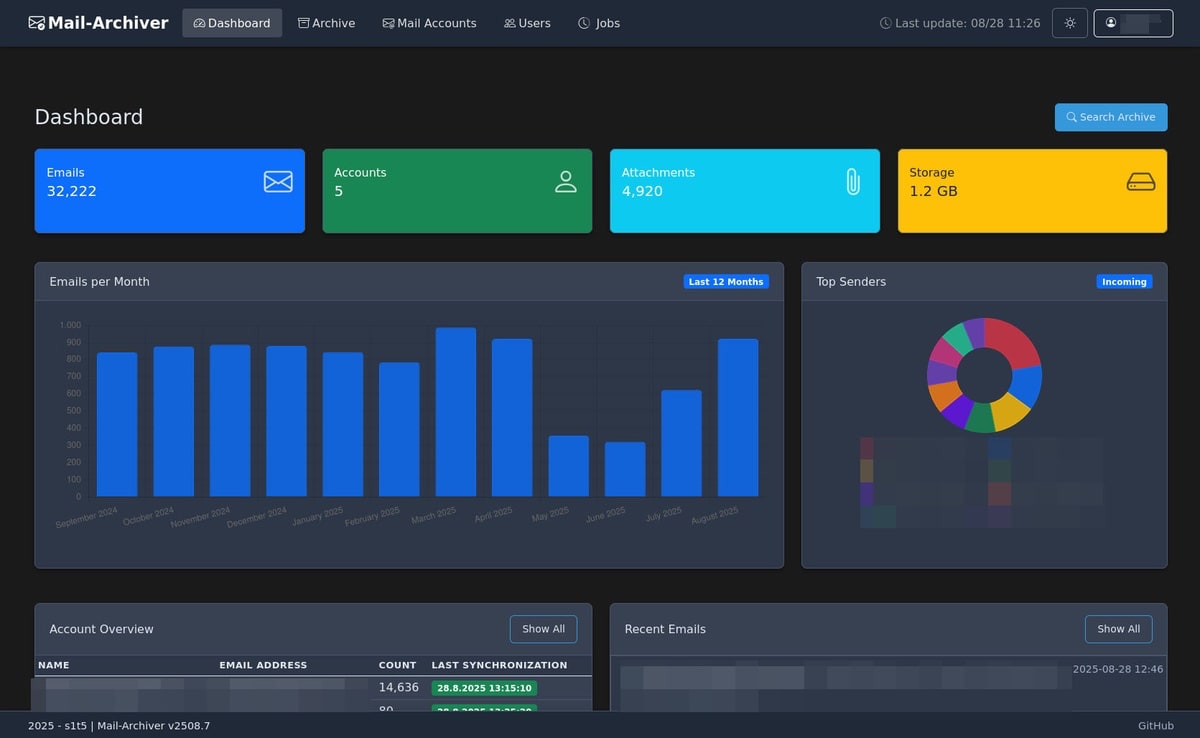This screenshot has height=738, width=1200.
Task: Open the Dashboard nav tab
Action: point(232,23)
